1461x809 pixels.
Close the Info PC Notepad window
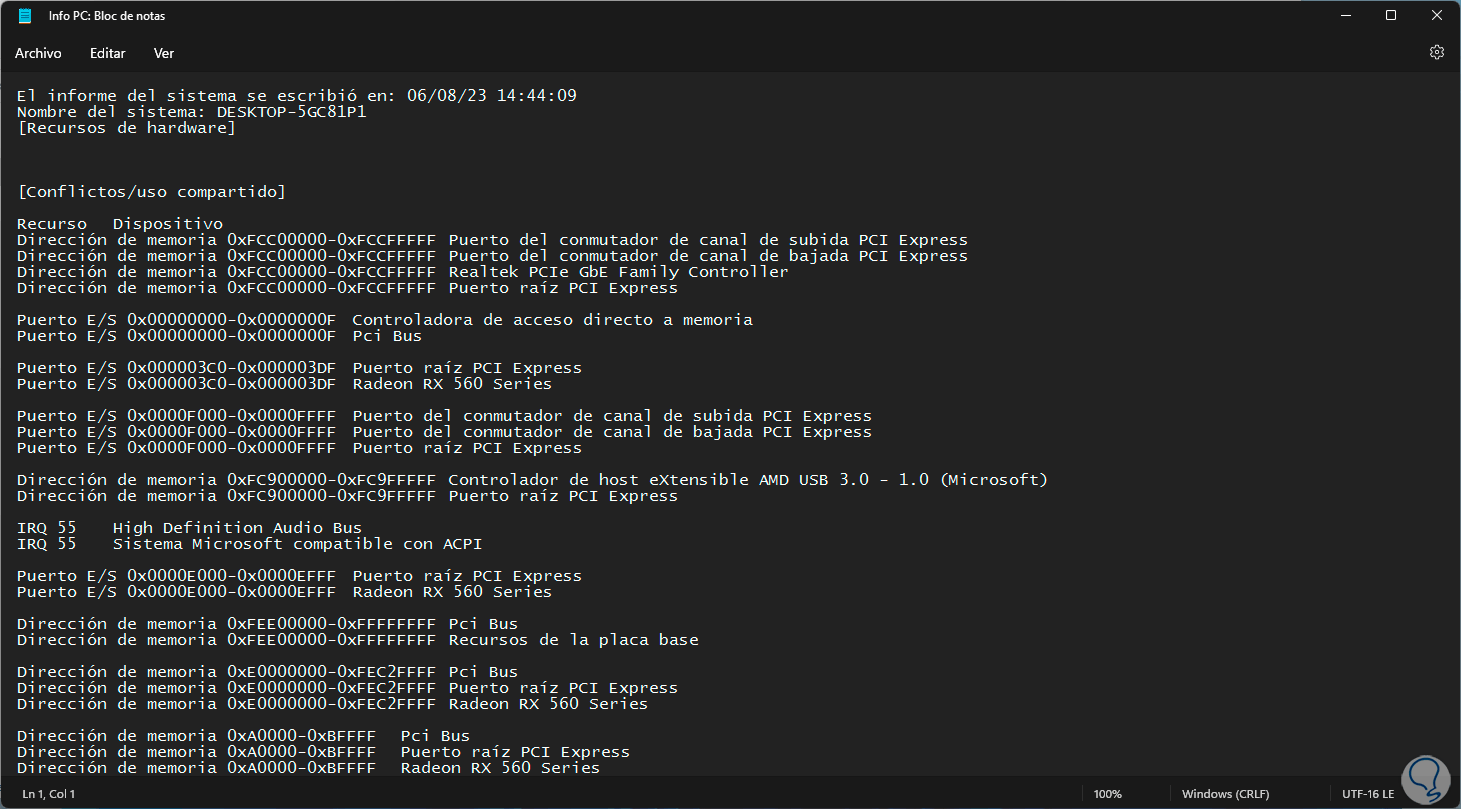click(1436, 16)
